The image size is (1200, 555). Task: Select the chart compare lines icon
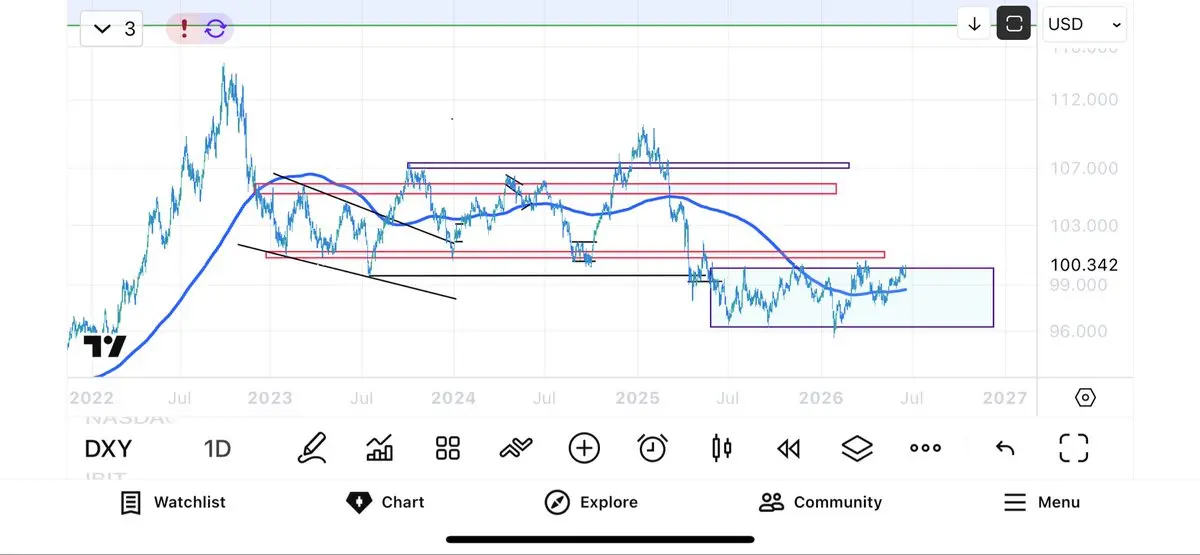[515, 448]
